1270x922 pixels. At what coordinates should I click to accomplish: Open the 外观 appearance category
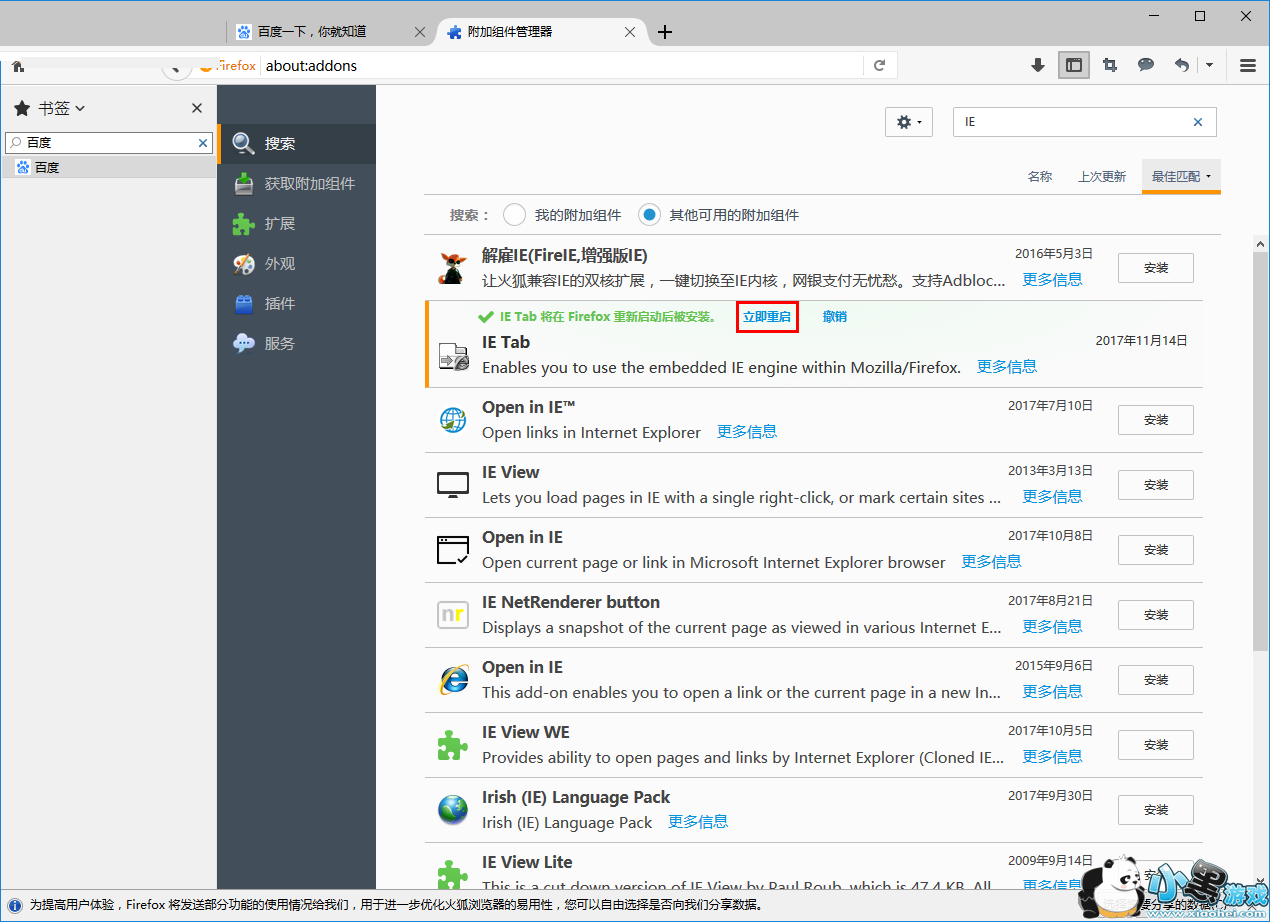(297, 264)
